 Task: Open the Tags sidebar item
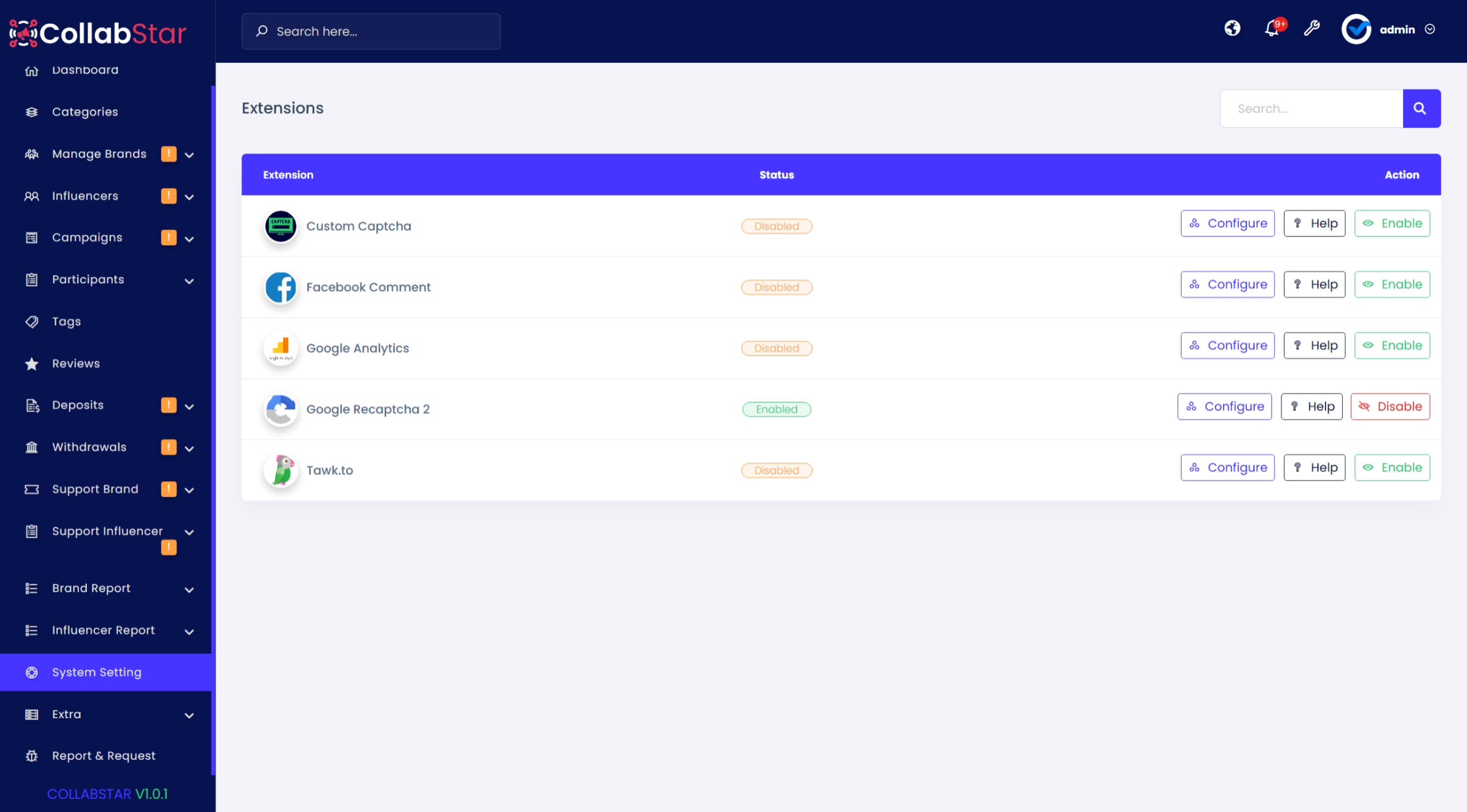click(x=106, y=322)
